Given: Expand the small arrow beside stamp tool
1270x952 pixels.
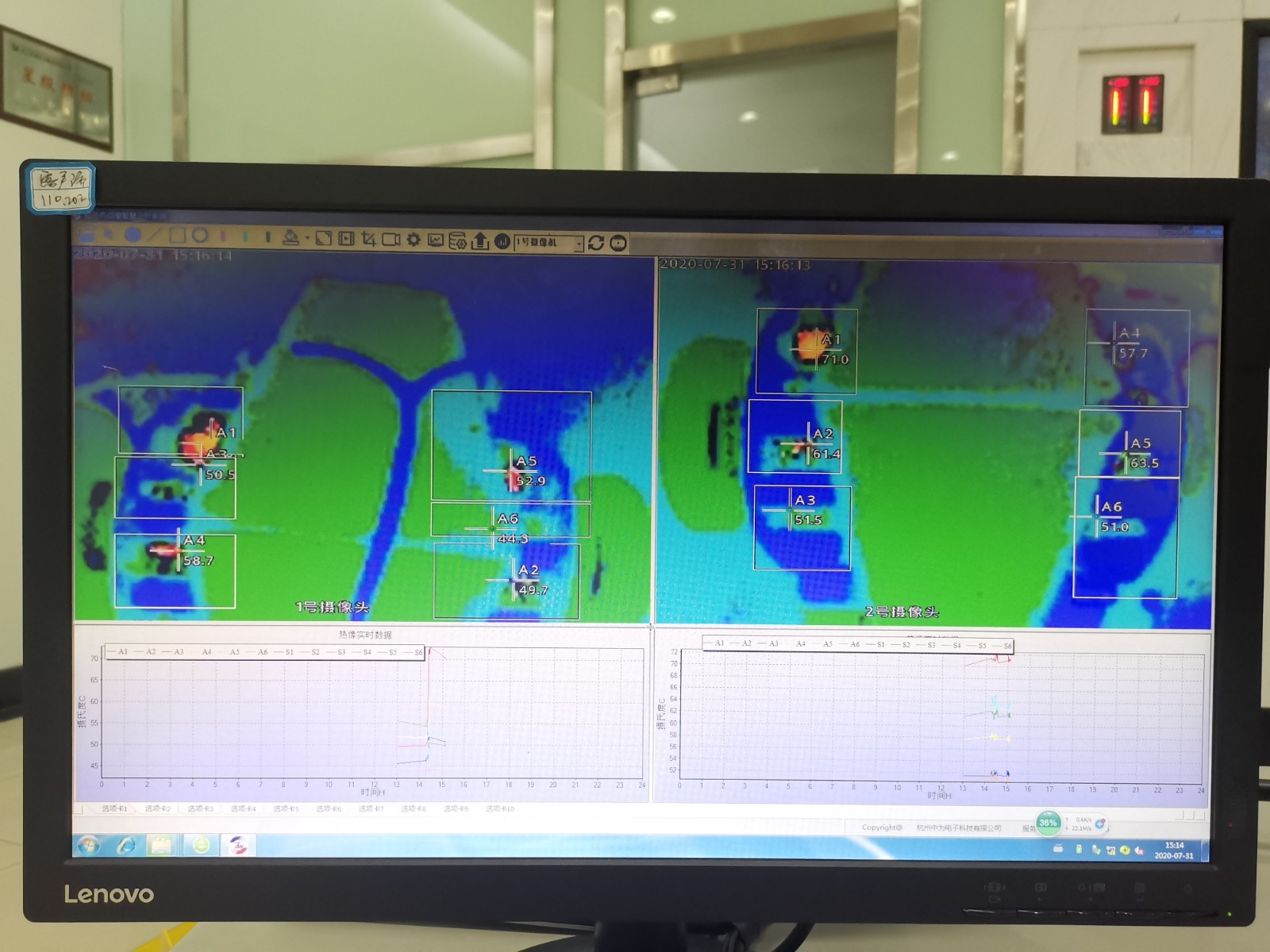Looking at the screenshot, I should tap(306, 239).
